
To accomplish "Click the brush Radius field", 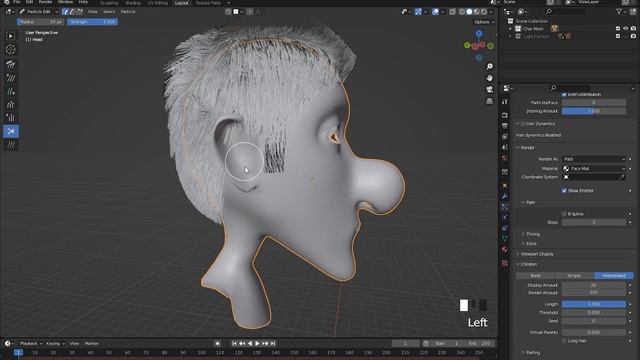I will (40, 22).
